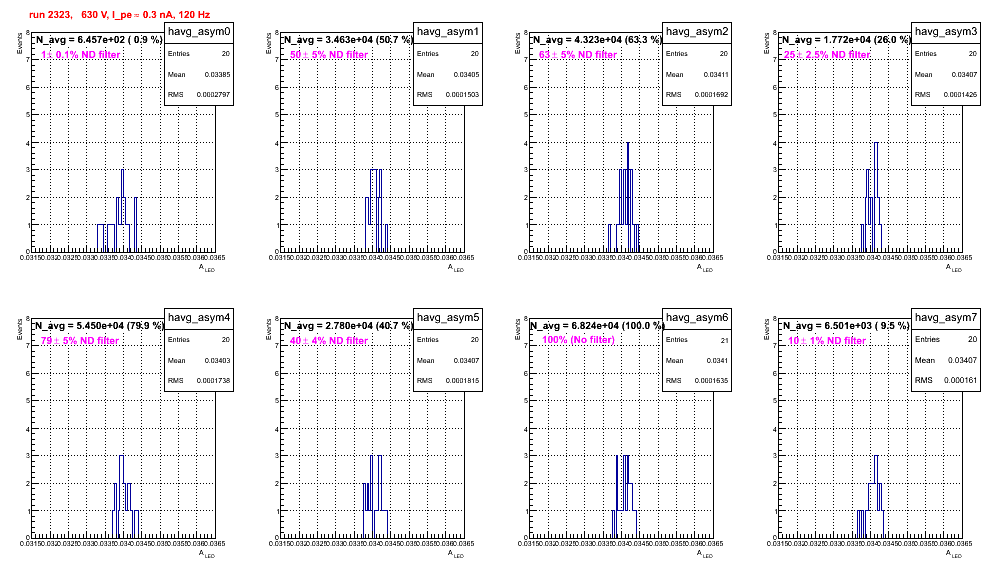Click the 100% (No filter) label
Viewport: 996px width, 572px height.
578,340
